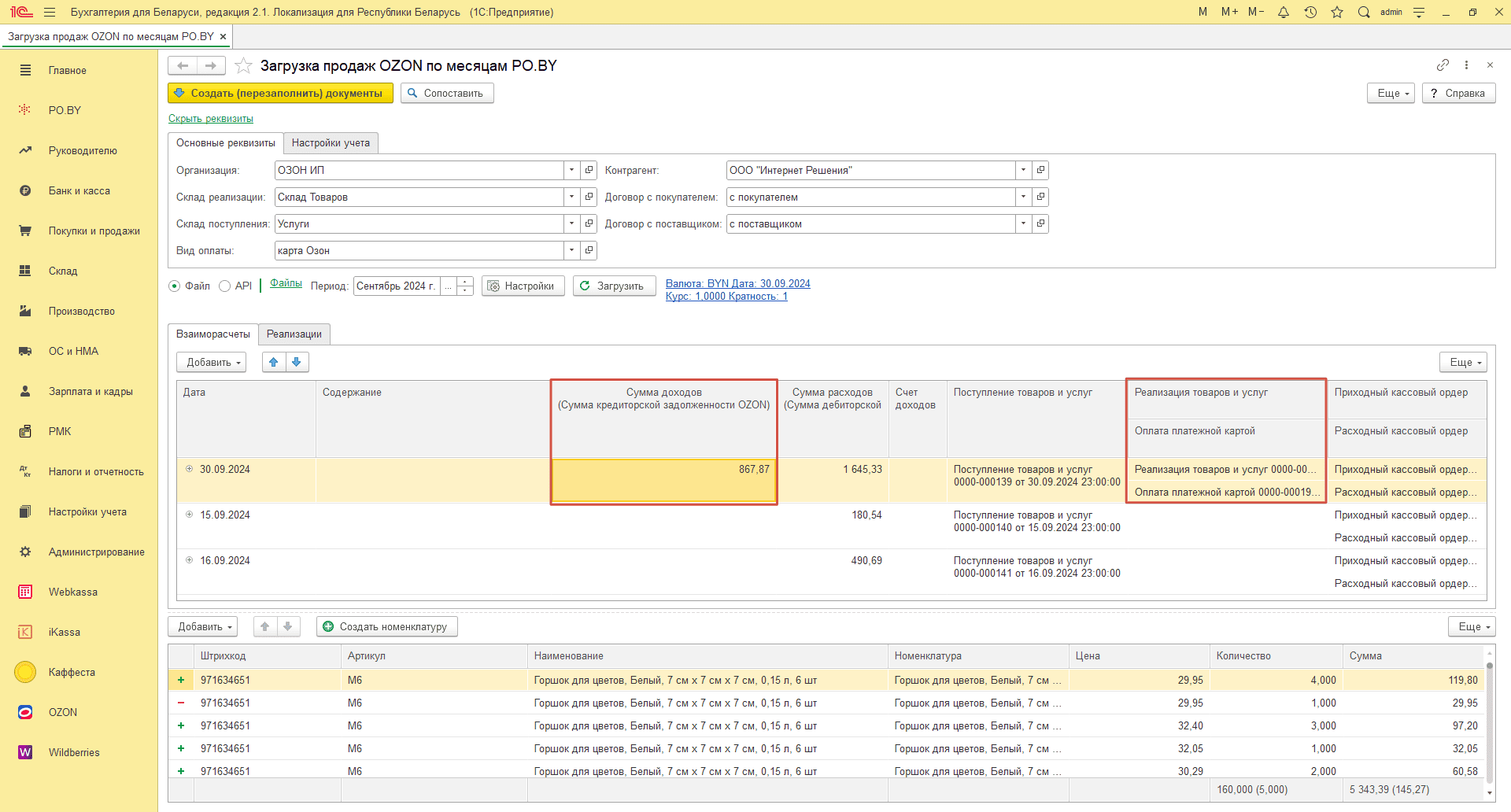1511x812 pixels.
Task: Open the Валюта: BYN Дата link
Action: click(737, 284)
